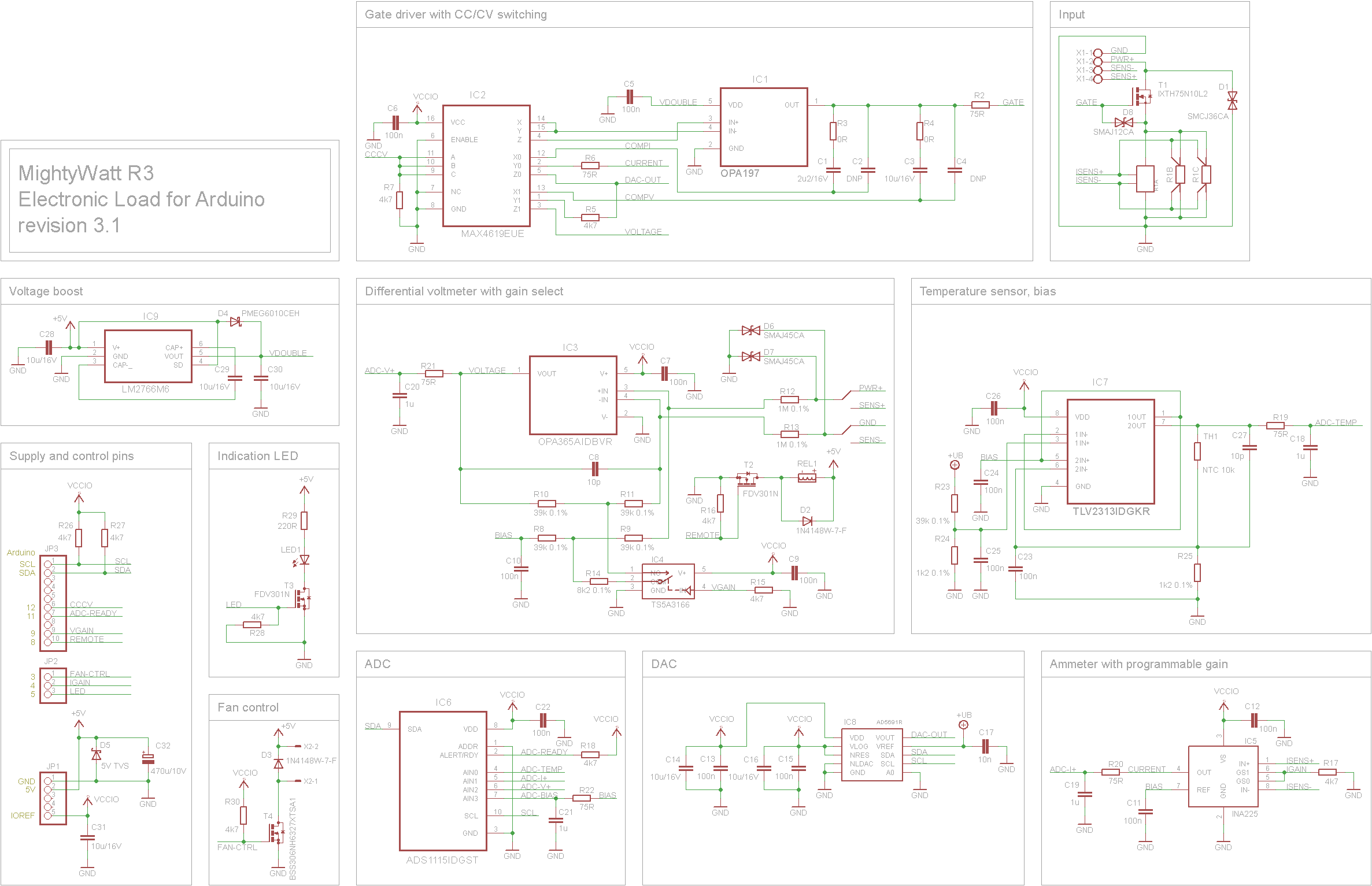This screenshot has height=886, width=1372.
Task: Click the 'REMOTE' net label at JP3
Action: [x=87, y=639]
